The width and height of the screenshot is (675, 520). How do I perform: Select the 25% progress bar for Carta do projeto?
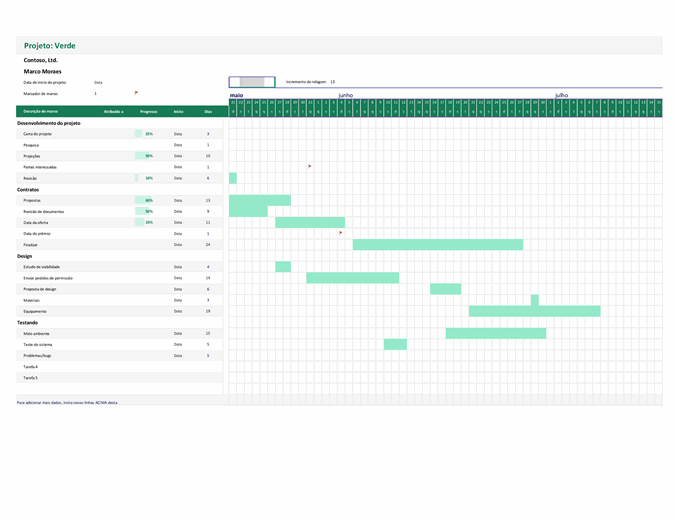tap(147, 133)
